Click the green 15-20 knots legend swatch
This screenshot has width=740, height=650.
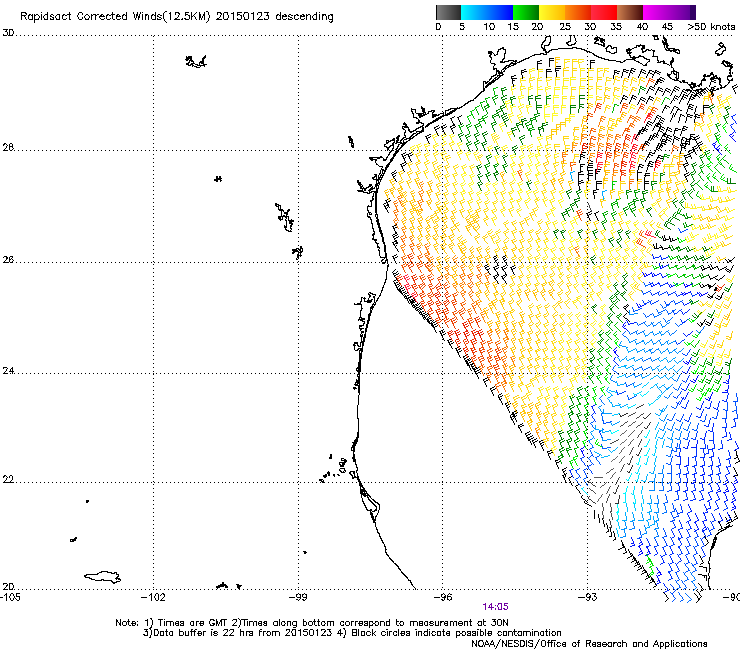(526, 12)
